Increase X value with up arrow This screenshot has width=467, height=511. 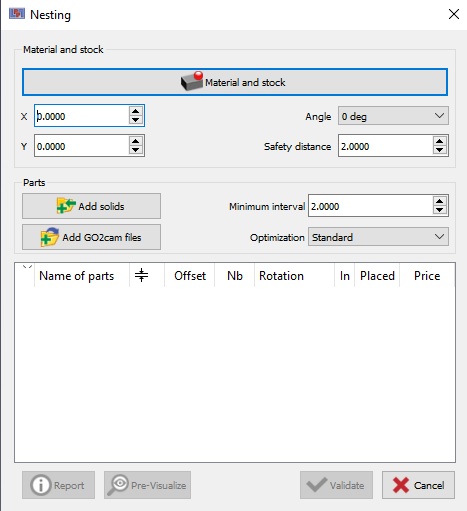click(135, 111)
